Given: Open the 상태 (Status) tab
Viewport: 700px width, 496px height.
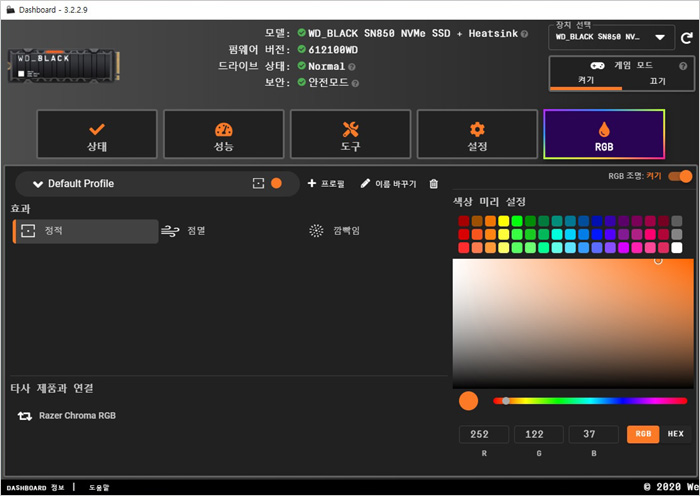Looking at the screenshot, I should 97,134.
